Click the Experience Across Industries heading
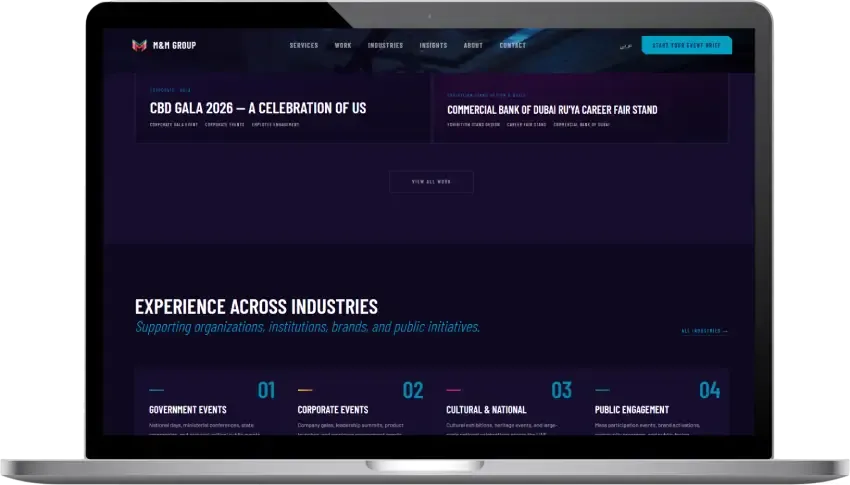 tap(256, 307)
